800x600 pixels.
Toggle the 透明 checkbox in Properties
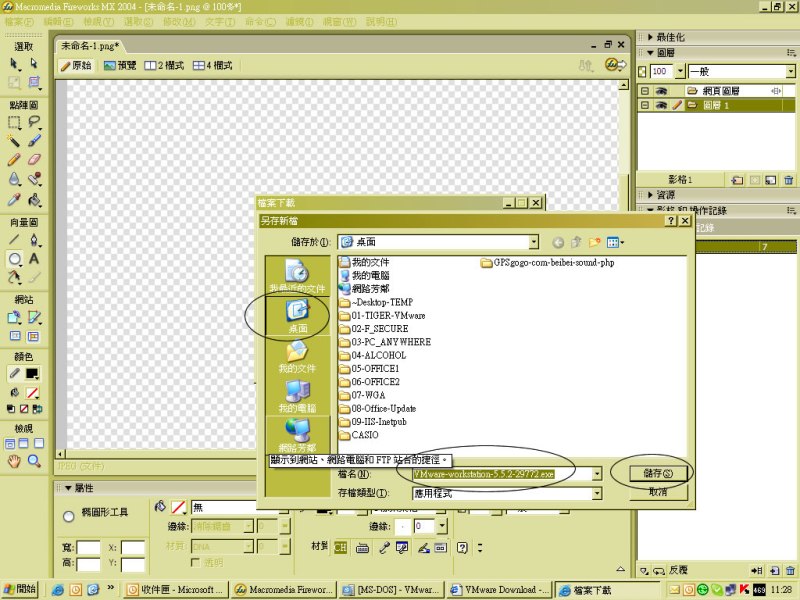click(194, 562)
